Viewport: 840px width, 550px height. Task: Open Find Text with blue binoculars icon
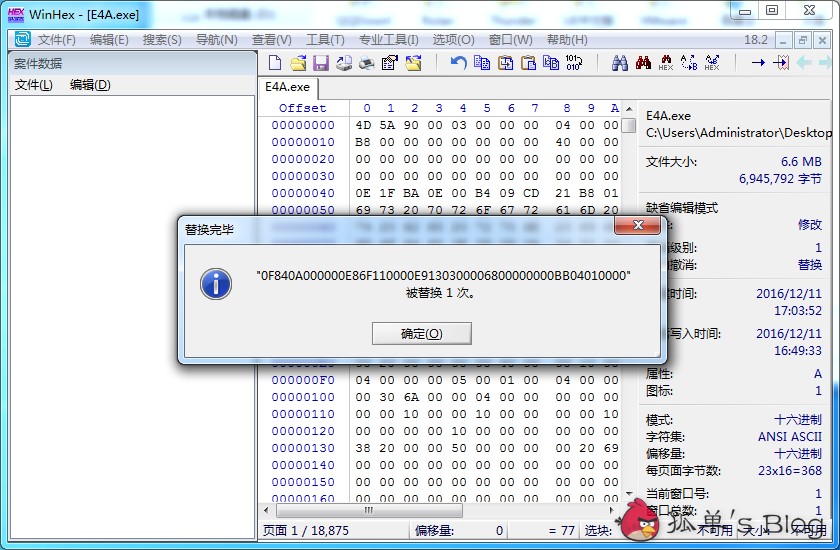tap(620, 63)
